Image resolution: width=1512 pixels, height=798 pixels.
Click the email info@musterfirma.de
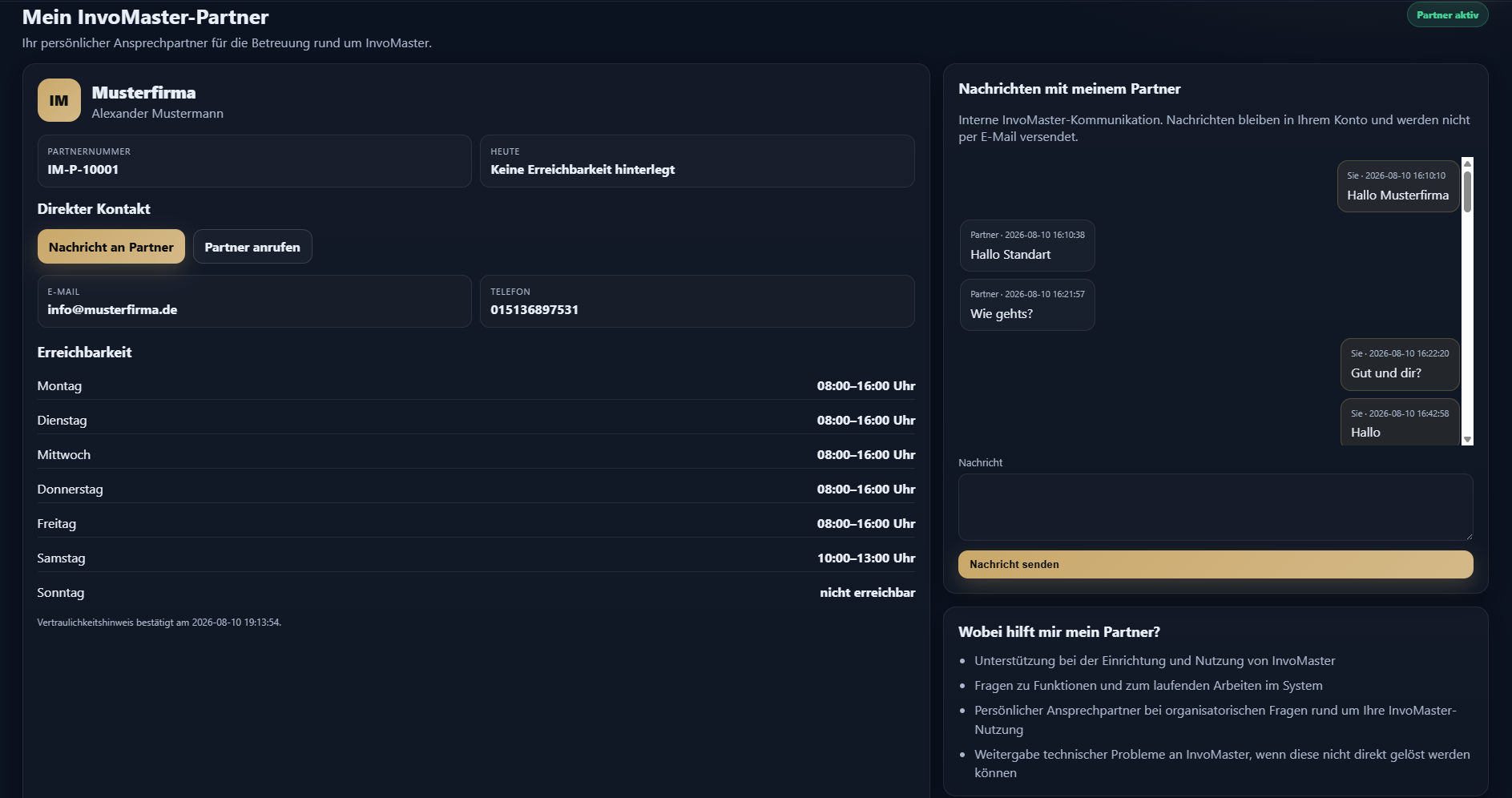(112, 309)
